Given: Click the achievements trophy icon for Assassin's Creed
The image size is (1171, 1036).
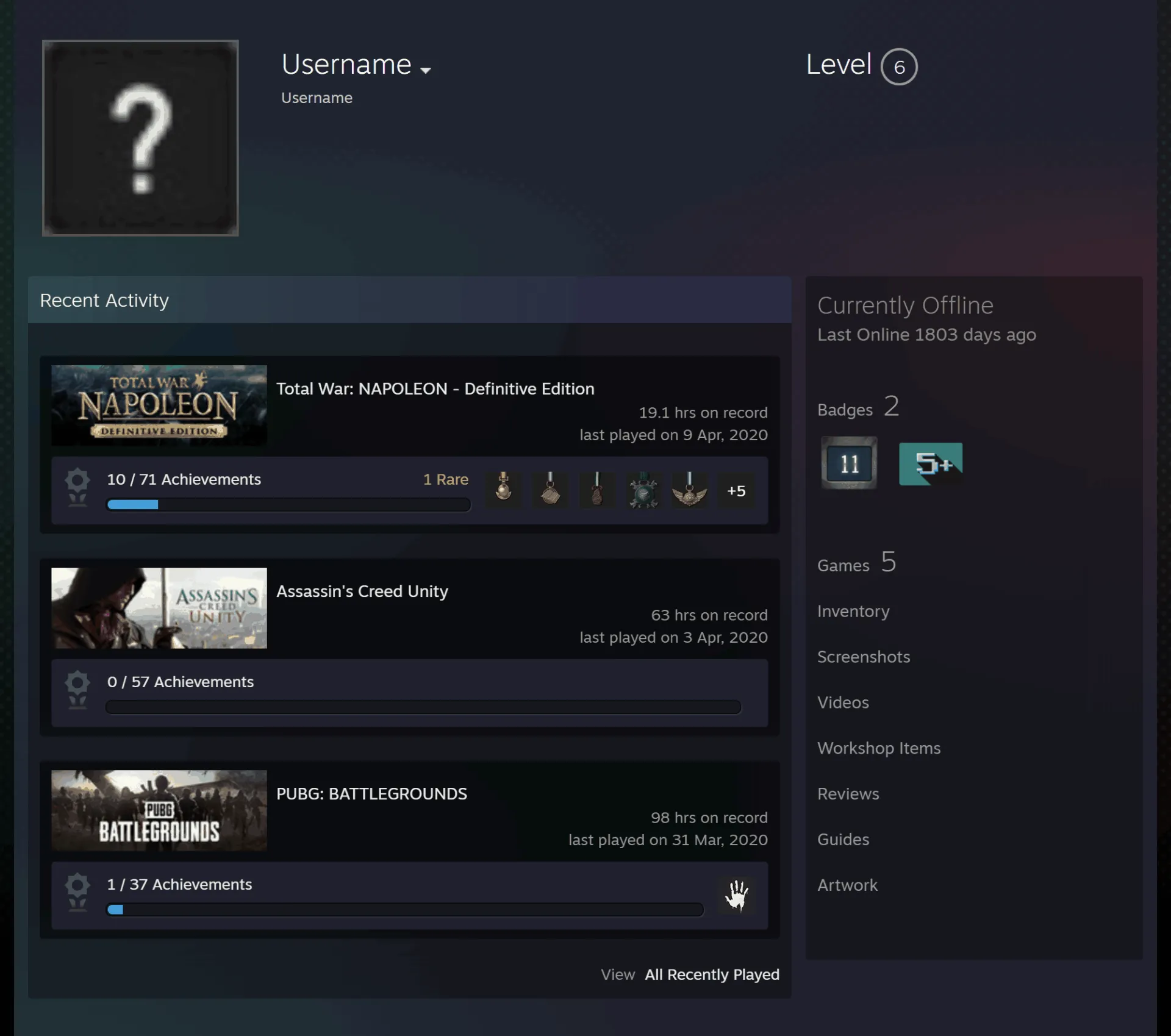Looking at the screenshot, I should [x=77, y=690].
